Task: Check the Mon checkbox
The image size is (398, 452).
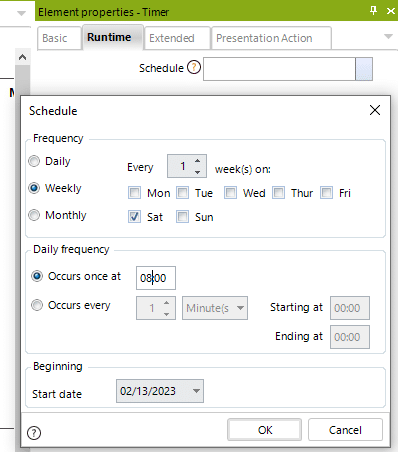Action: click(134, 193)
